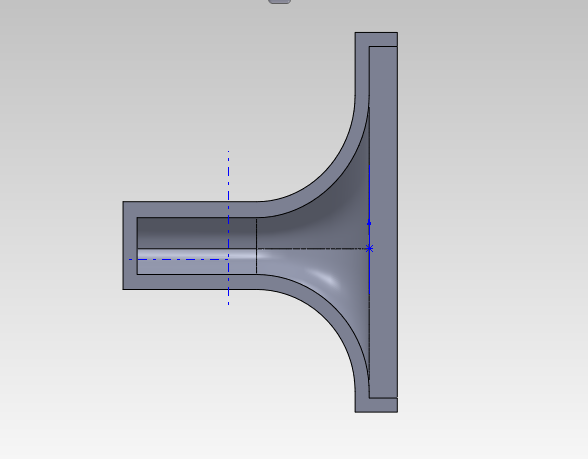Click the small gray tab at top edge
The width and height of the screenshot is (588, 459).
click(279, 2)
